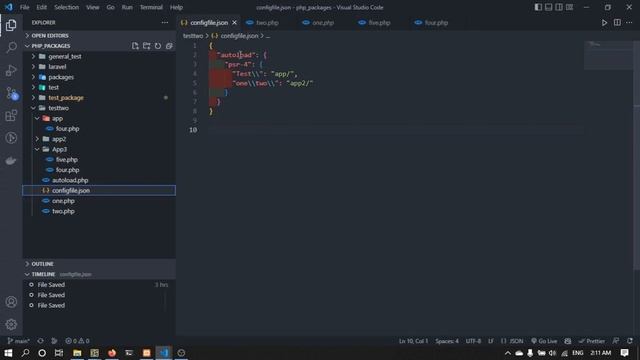Open notifications bell in status bar
The width and height of the screenshot is (640, 360).
coord(630,341)
